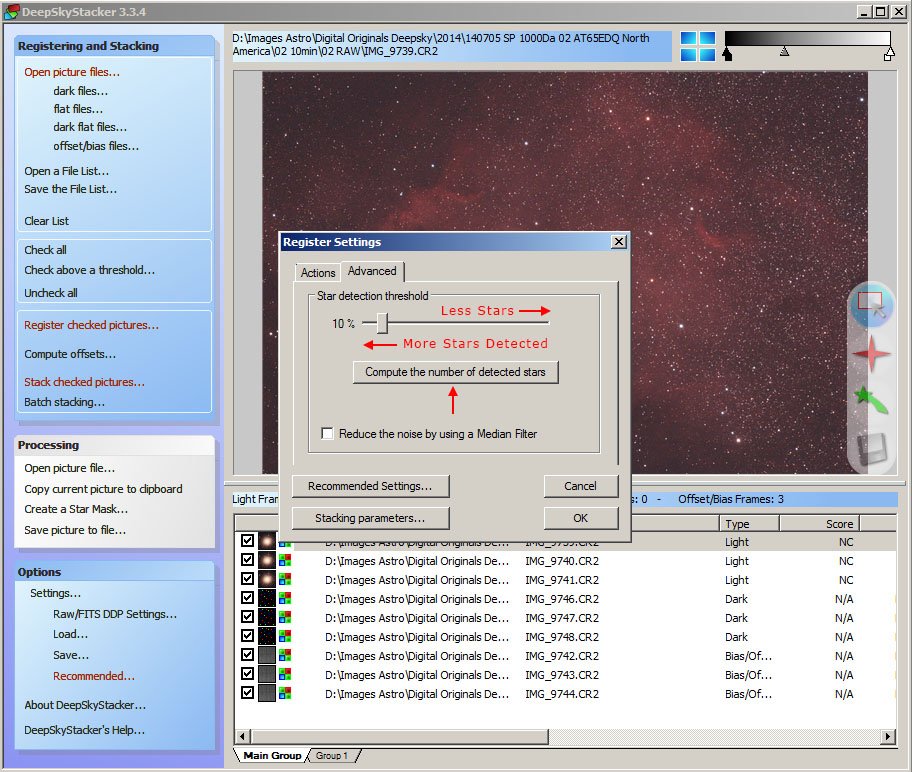Click the black point marker on gradient bar
This screenshot has width=912, height=772.
coord(727,55)
